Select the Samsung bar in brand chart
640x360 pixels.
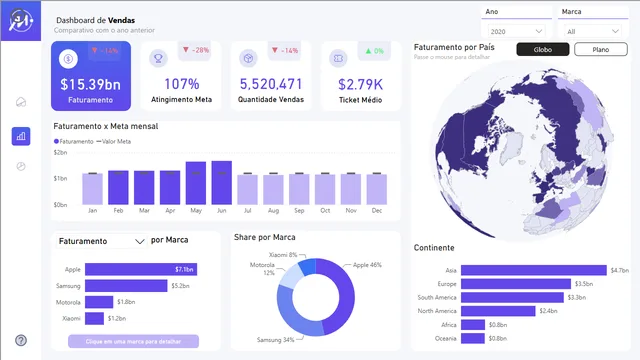click(126, 286)
